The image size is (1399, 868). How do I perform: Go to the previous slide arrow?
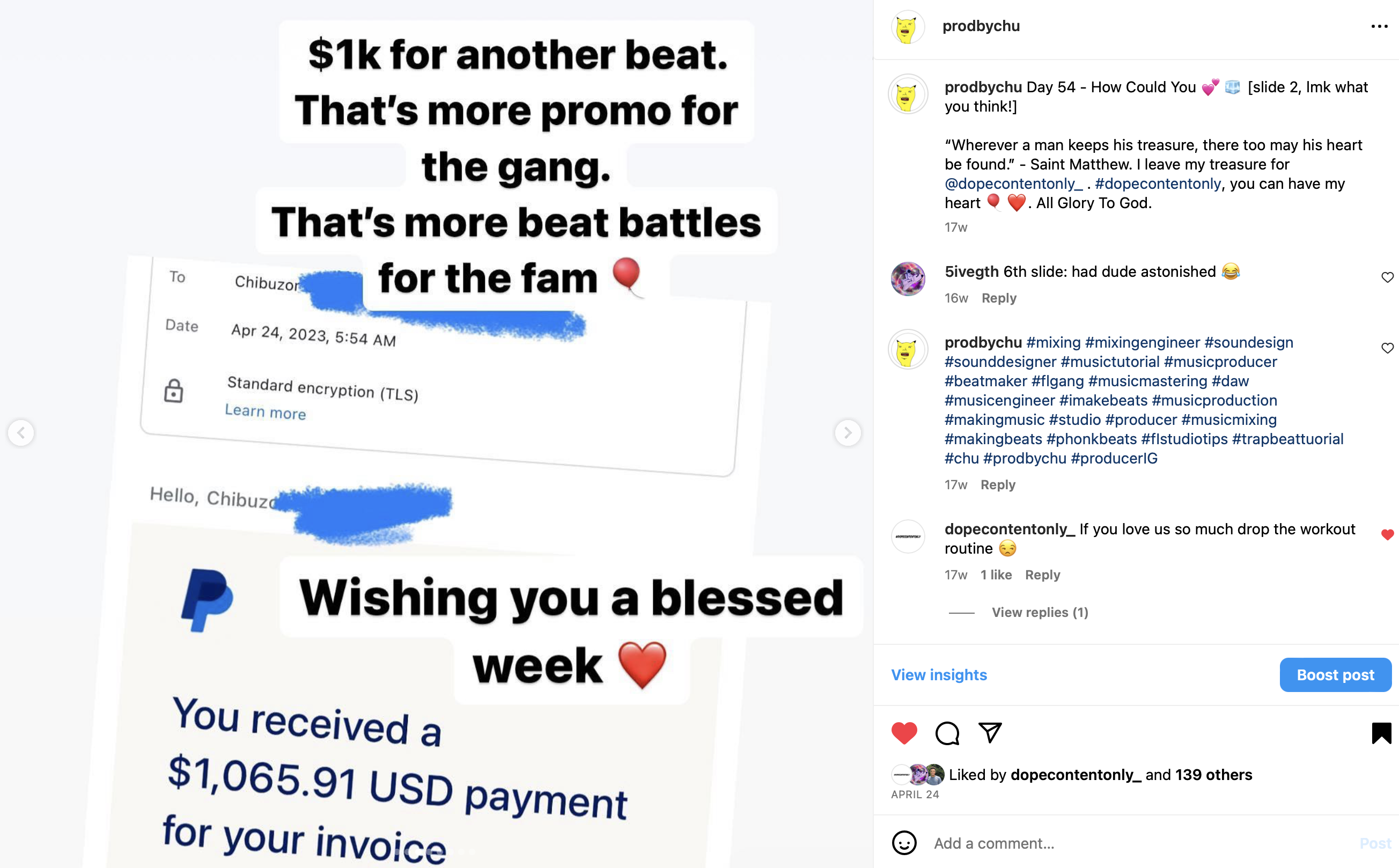[21, 433]
